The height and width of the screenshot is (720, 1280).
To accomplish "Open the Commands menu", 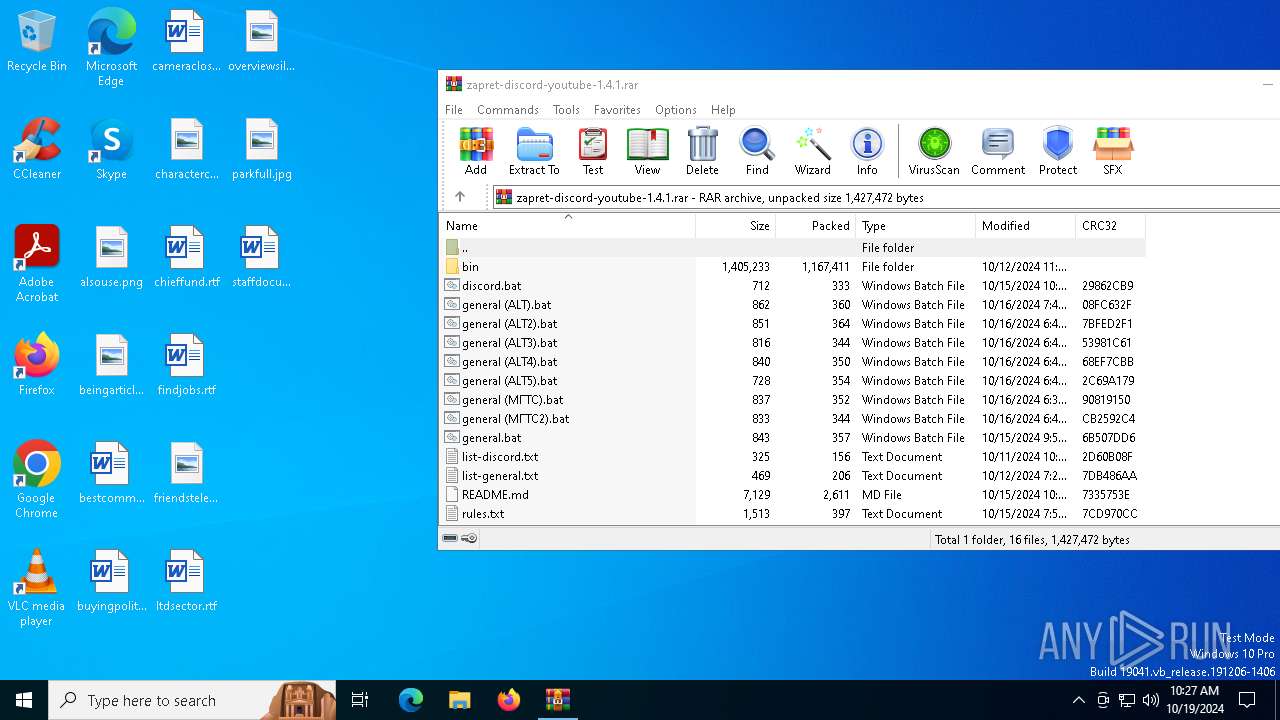I will (508, 110).
